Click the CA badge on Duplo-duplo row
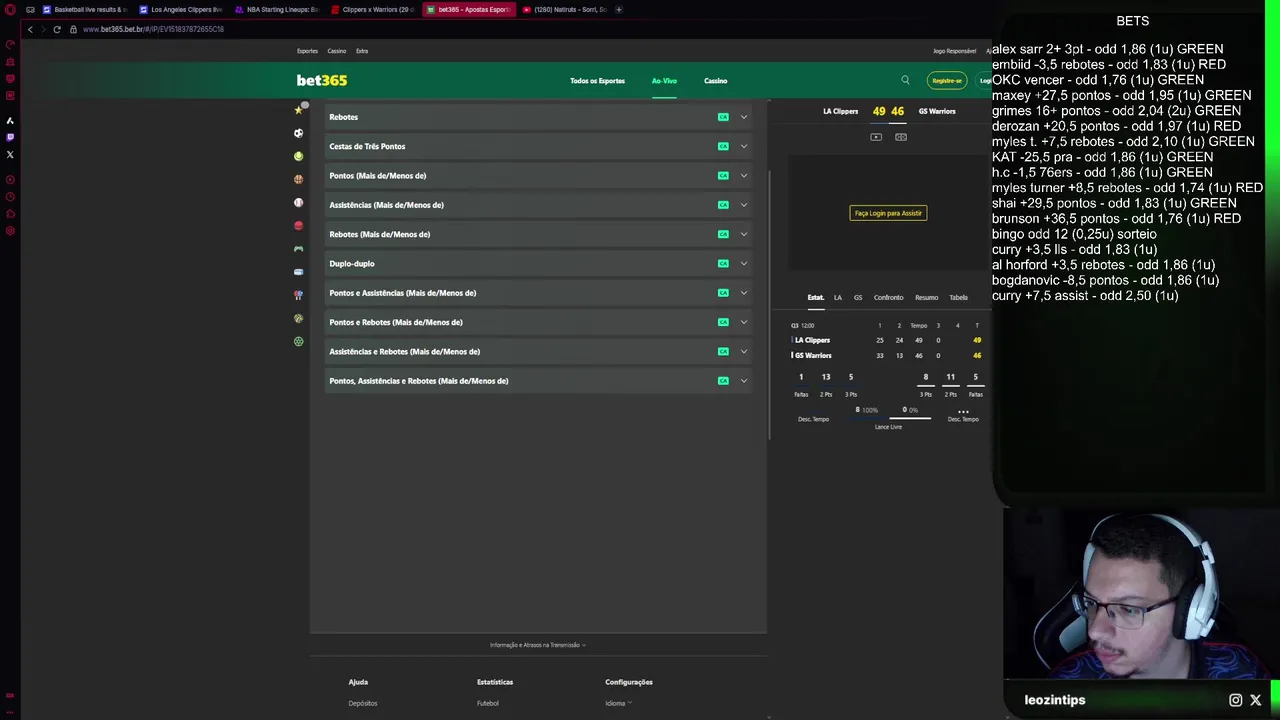 (x=723, y=263)
